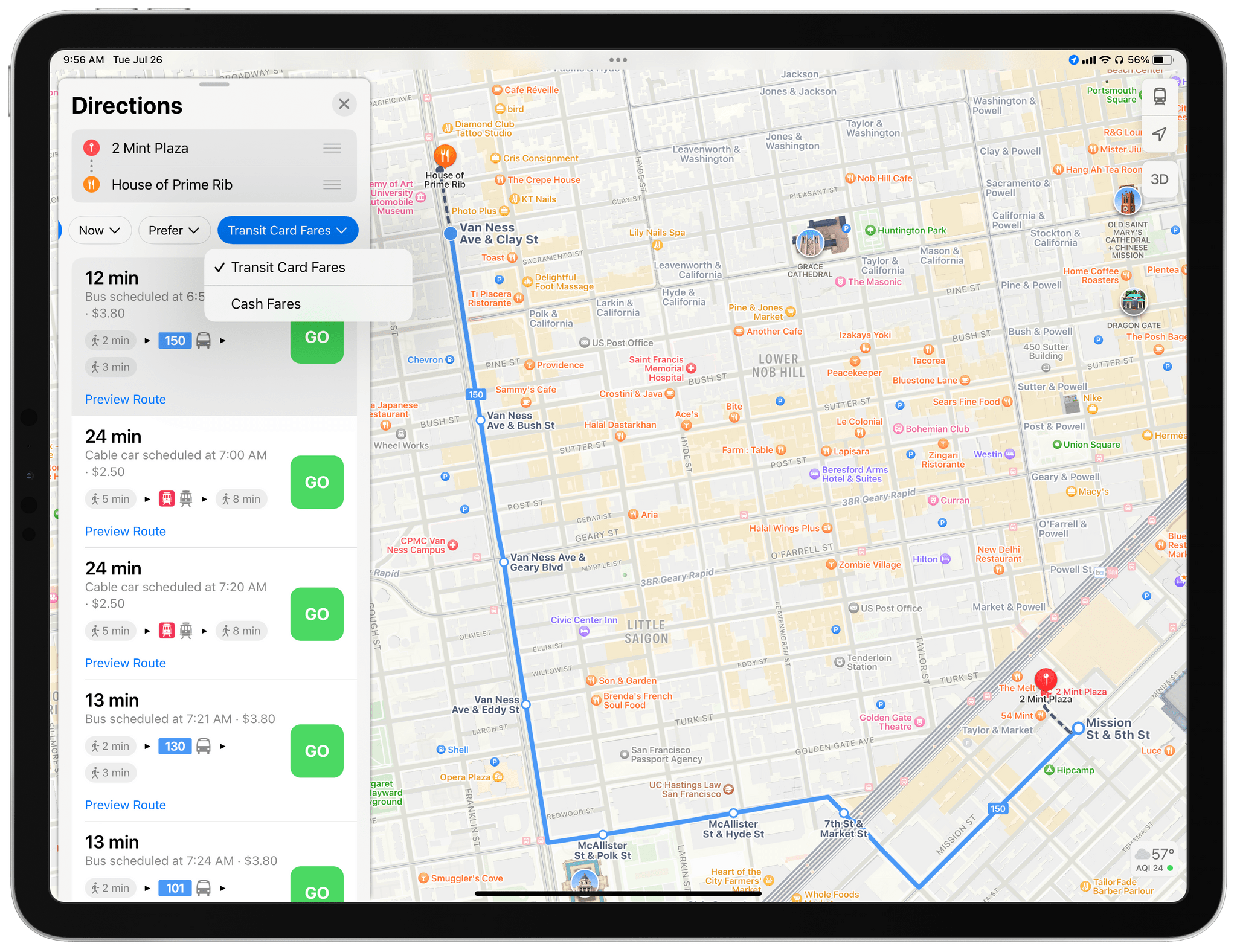Tap the red 2 Mint Plaza map pin

[x=1046, y=681]
